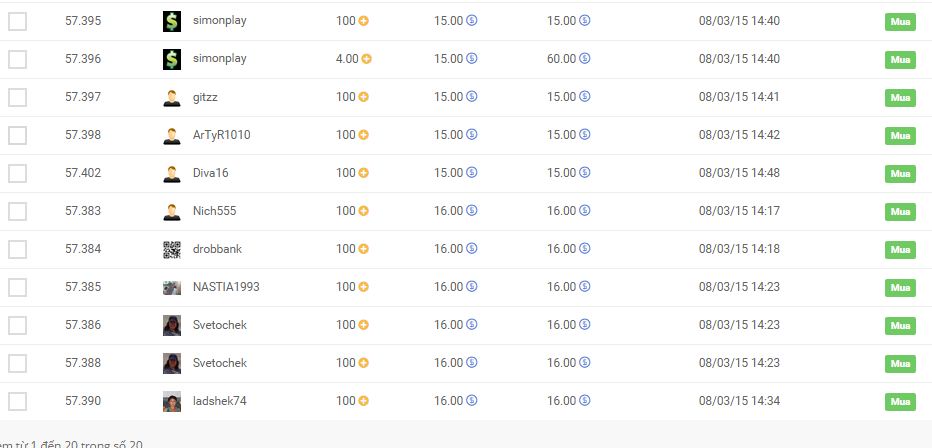The height and width of the screenshot is (448, 932).
Task: Click gold coin icon in row 57.396
Action: (366, 59)
